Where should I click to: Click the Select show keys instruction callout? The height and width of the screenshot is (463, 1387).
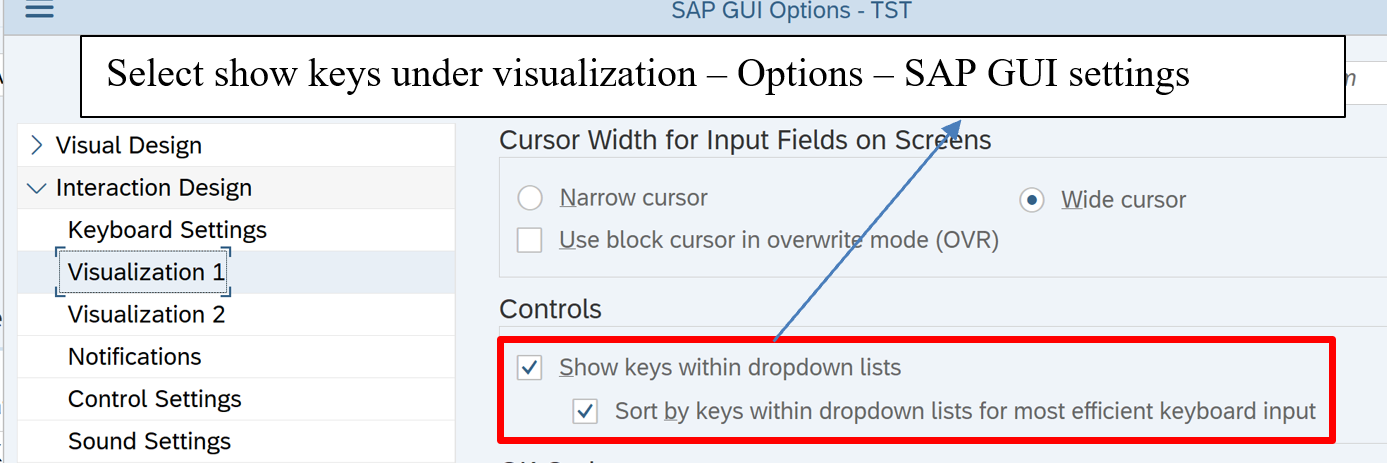[x=647, y=74]
